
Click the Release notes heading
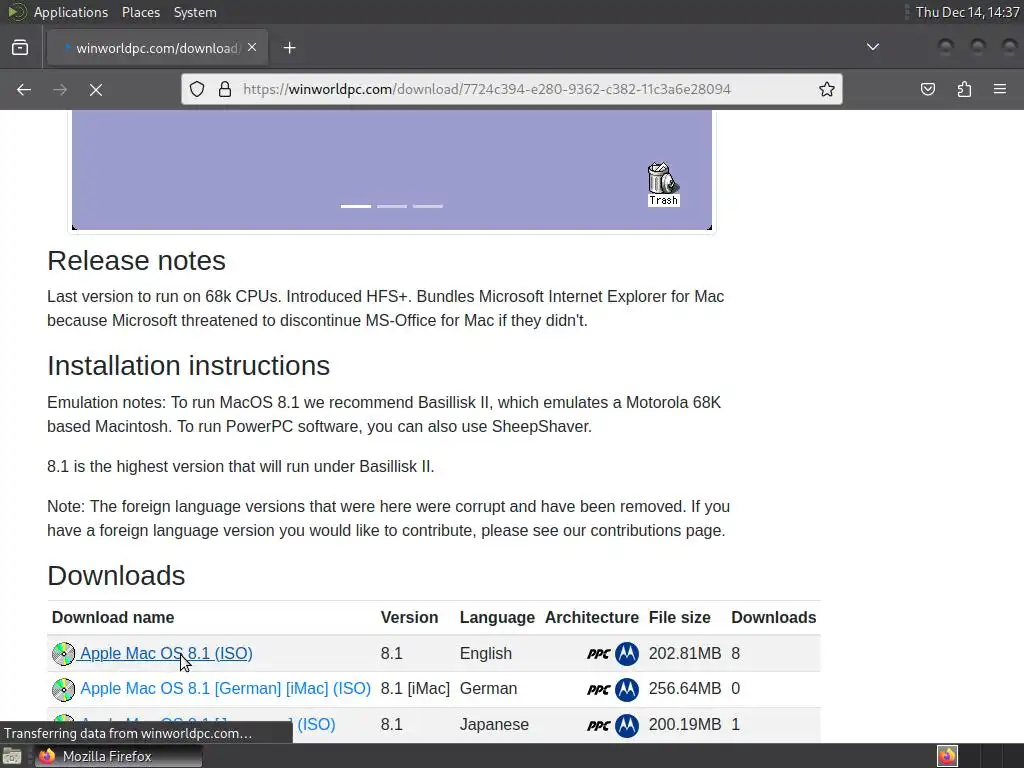(x=136, y=261)
